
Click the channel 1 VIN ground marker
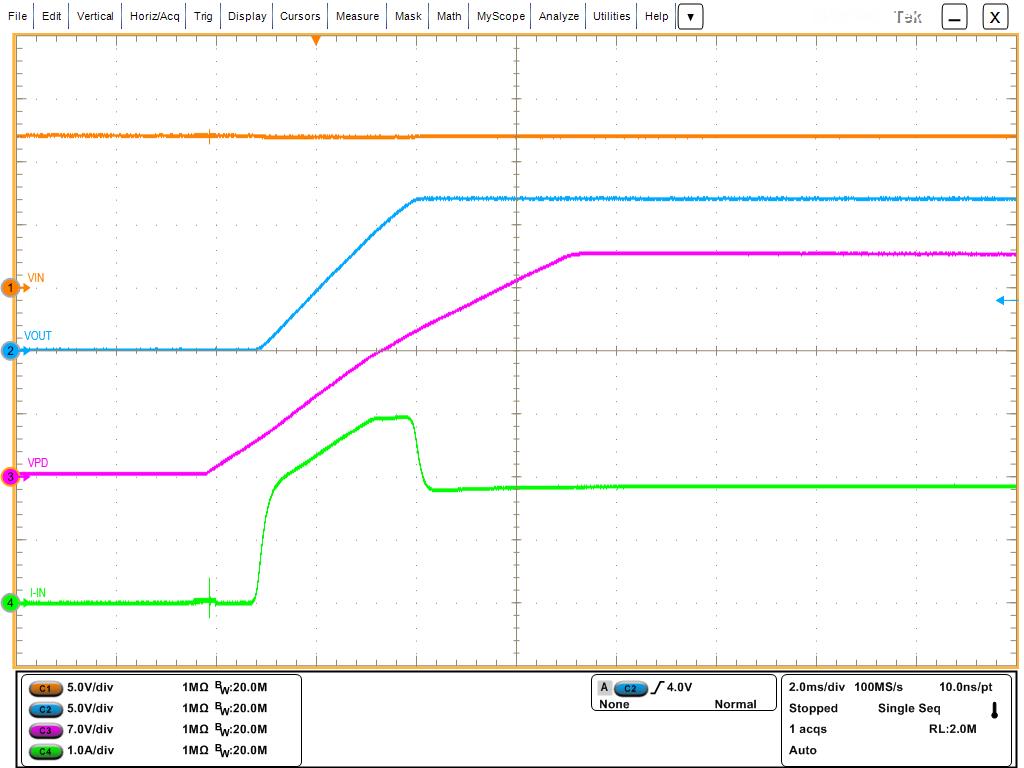(x=11, y=288)
